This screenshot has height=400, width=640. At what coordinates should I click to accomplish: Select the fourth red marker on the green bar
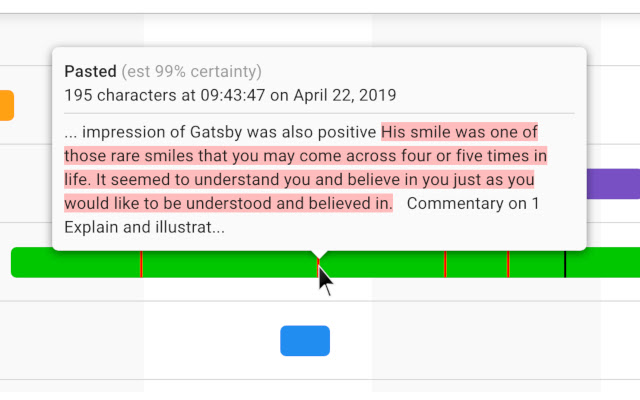tap(509, 263)
